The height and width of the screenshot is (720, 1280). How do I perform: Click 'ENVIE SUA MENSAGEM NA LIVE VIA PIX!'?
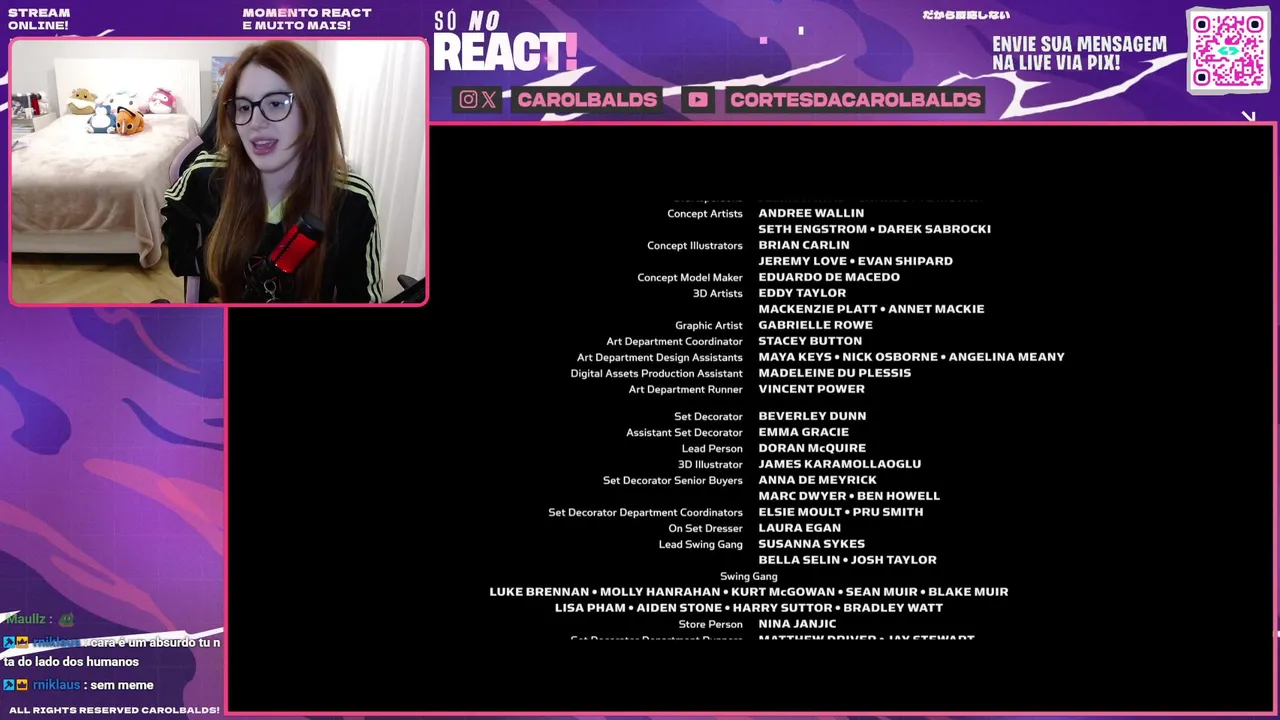[x=1079, y=54]
